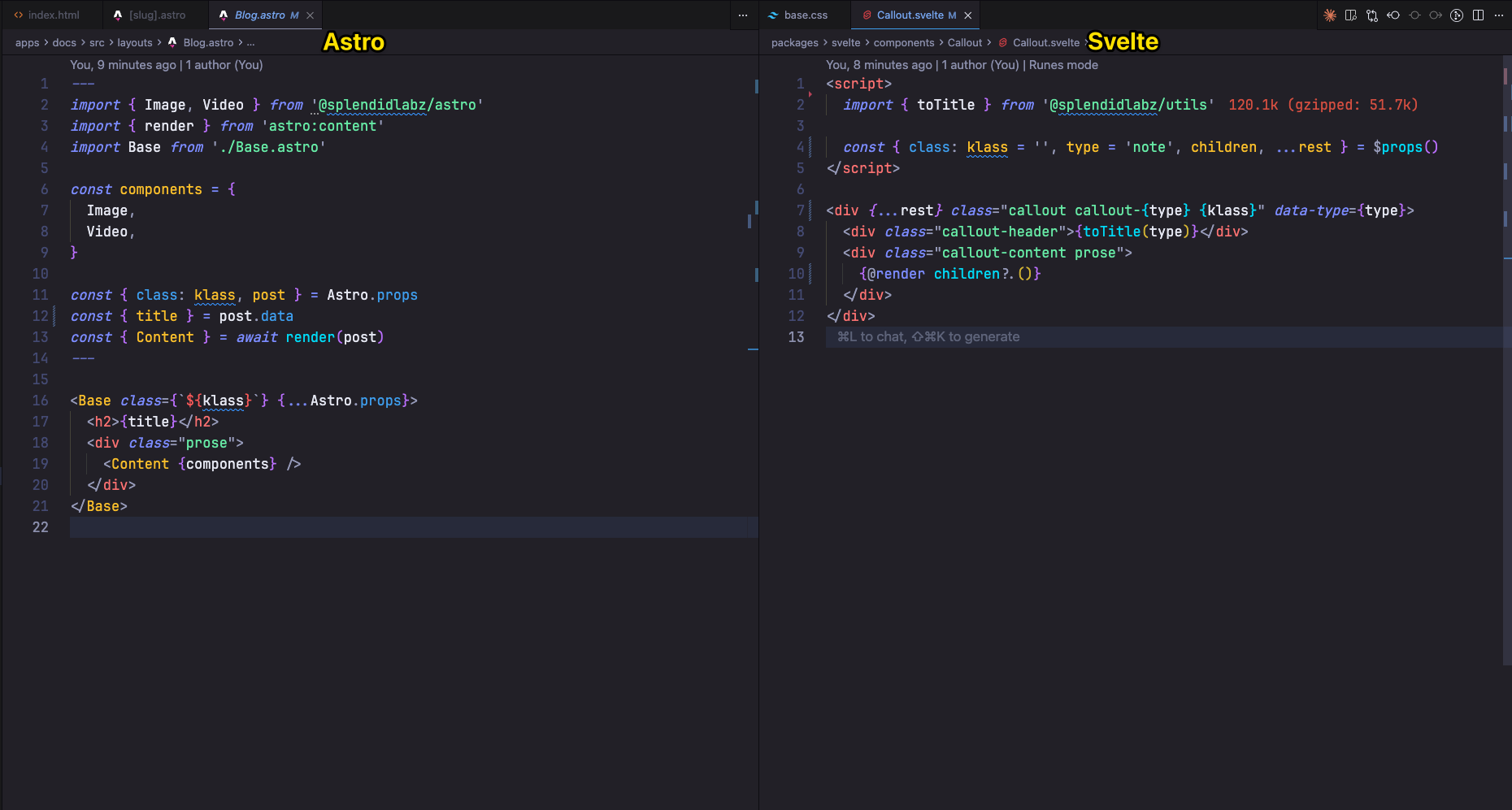The height and width of the screenshot is (810, 1512).
Task: Open changes with next revision arrow icon
Action: pos(1436,15)
